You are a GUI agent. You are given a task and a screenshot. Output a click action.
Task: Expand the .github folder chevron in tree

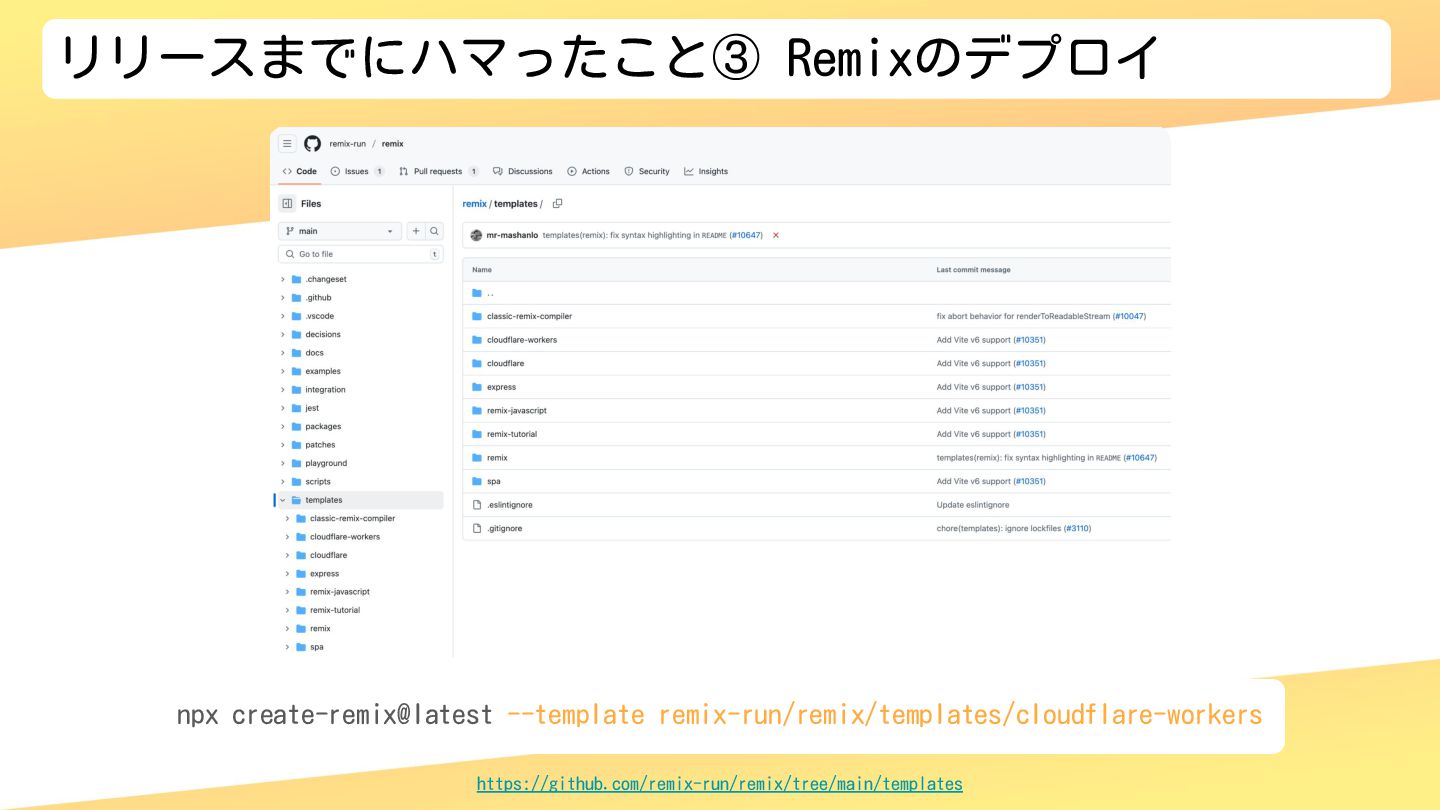point(283,298)
